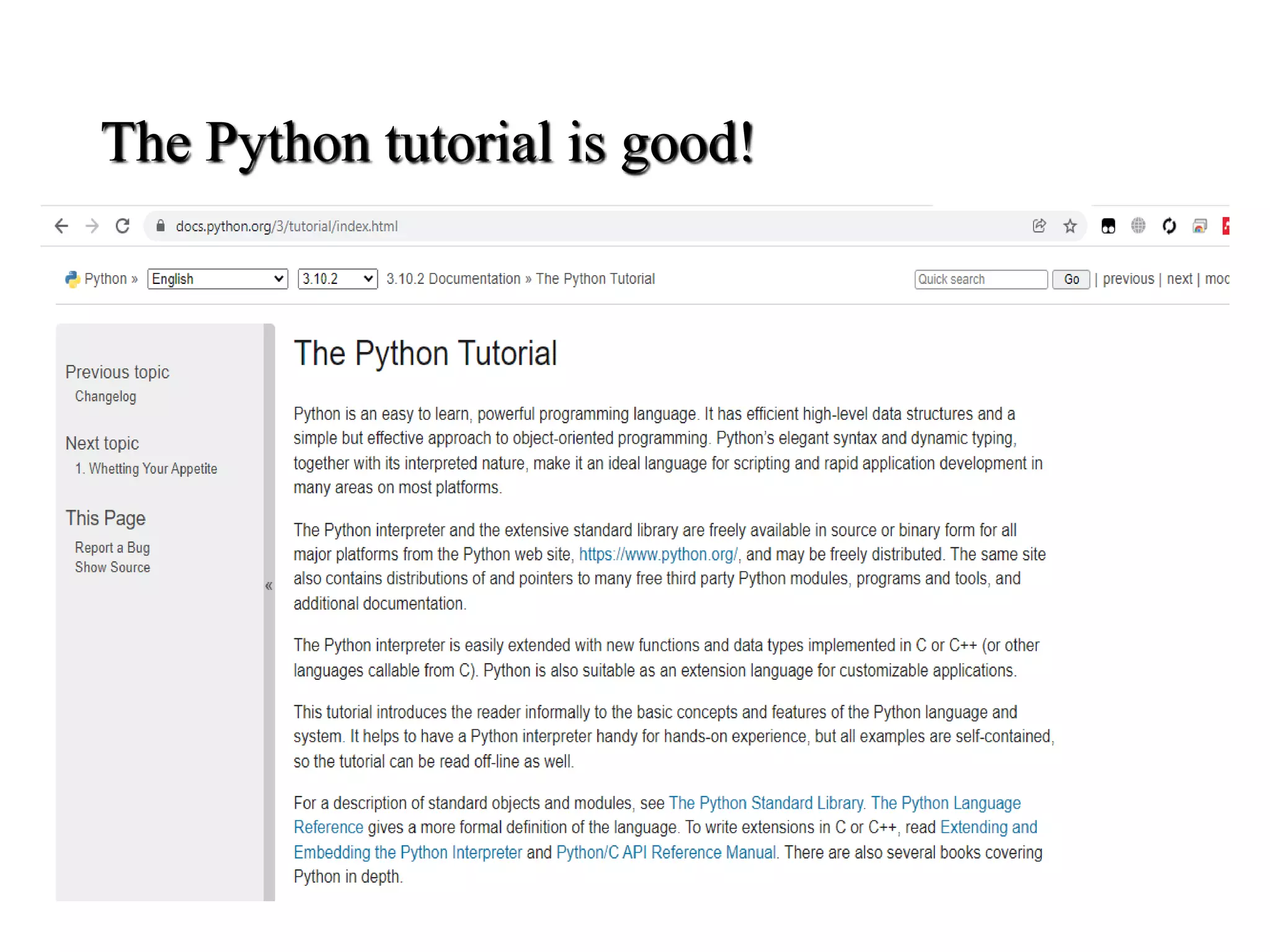Click the address bar URL

286,226
